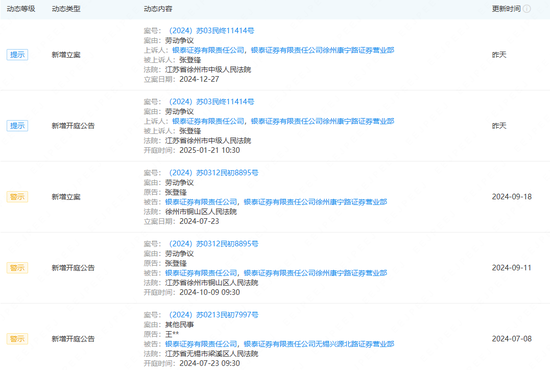Click 提示 badge in the 新增开庭公告 row
This screenshot has height=370, width=550.
click(17, 126)
